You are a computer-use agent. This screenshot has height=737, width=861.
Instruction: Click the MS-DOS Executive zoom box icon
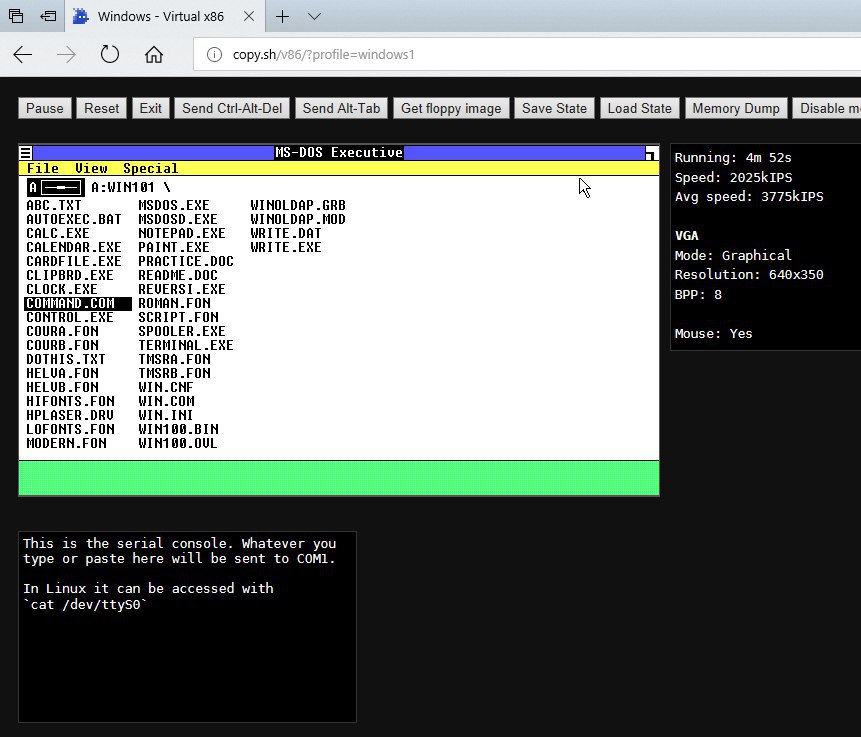[652, 153]
